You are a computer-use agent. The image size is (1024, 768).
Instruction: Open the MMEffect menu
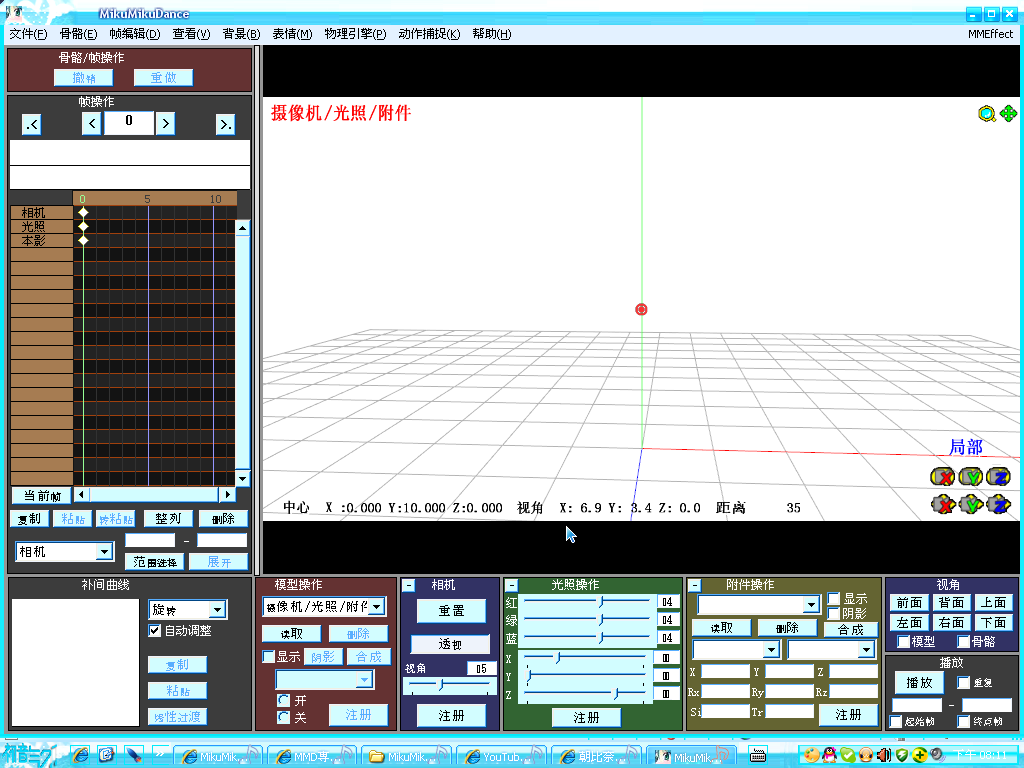click(x=991, y=34)
